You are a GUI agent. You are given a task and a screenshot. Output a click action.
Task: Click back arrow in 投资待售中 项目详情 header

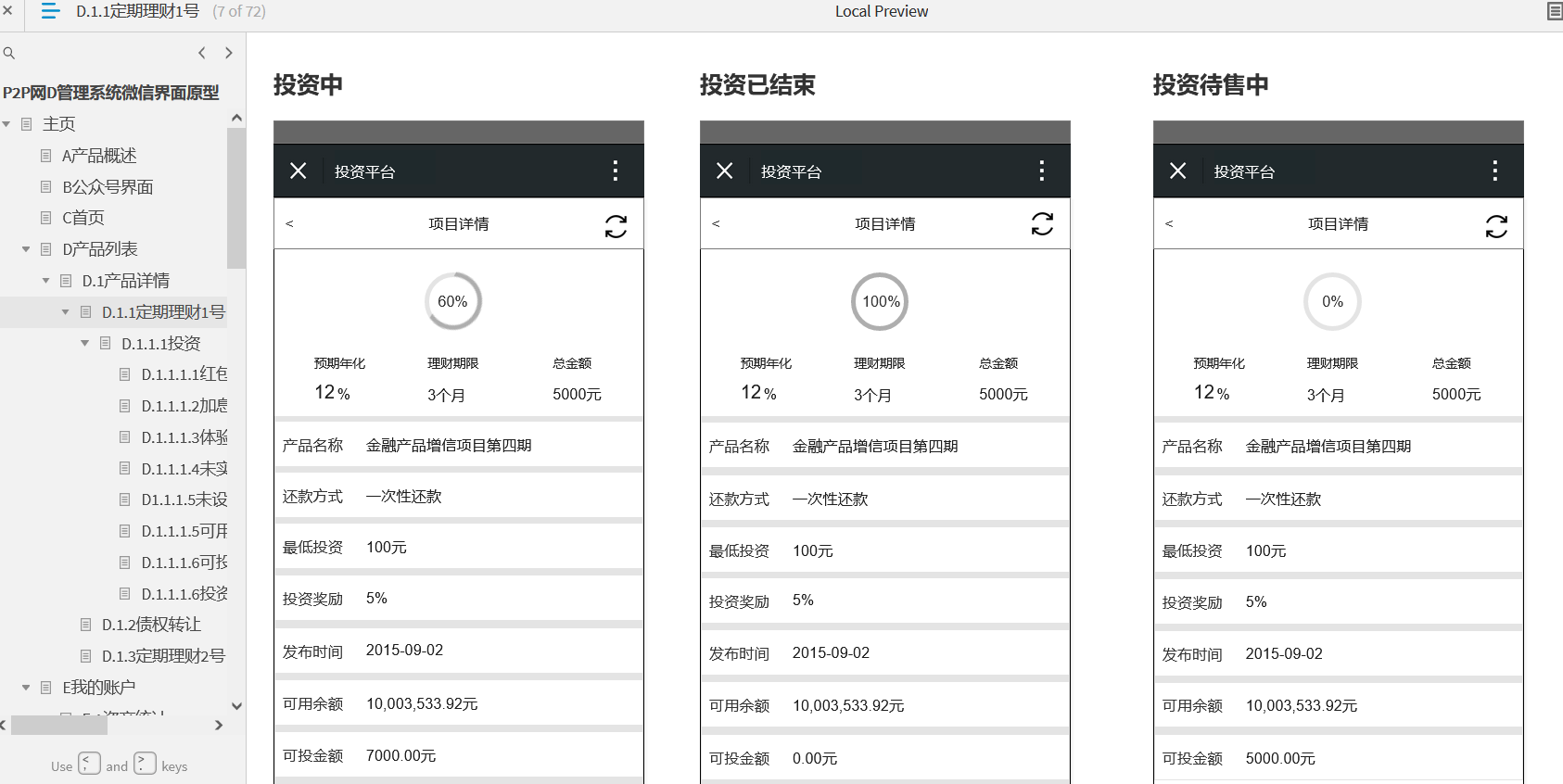[x=1169, y=223]
